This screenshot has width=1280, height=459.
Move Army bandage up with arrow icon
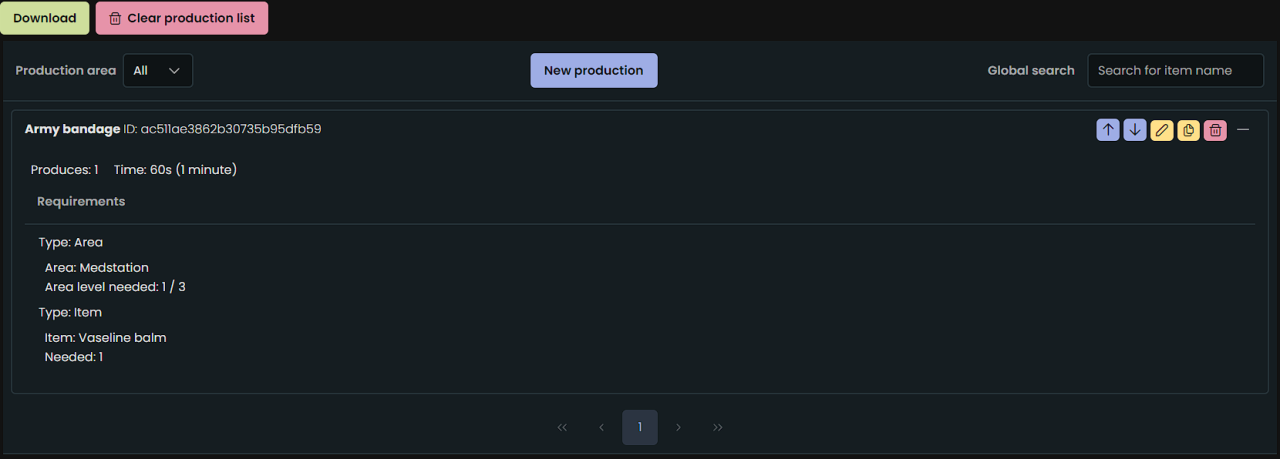click(1108, 130)
